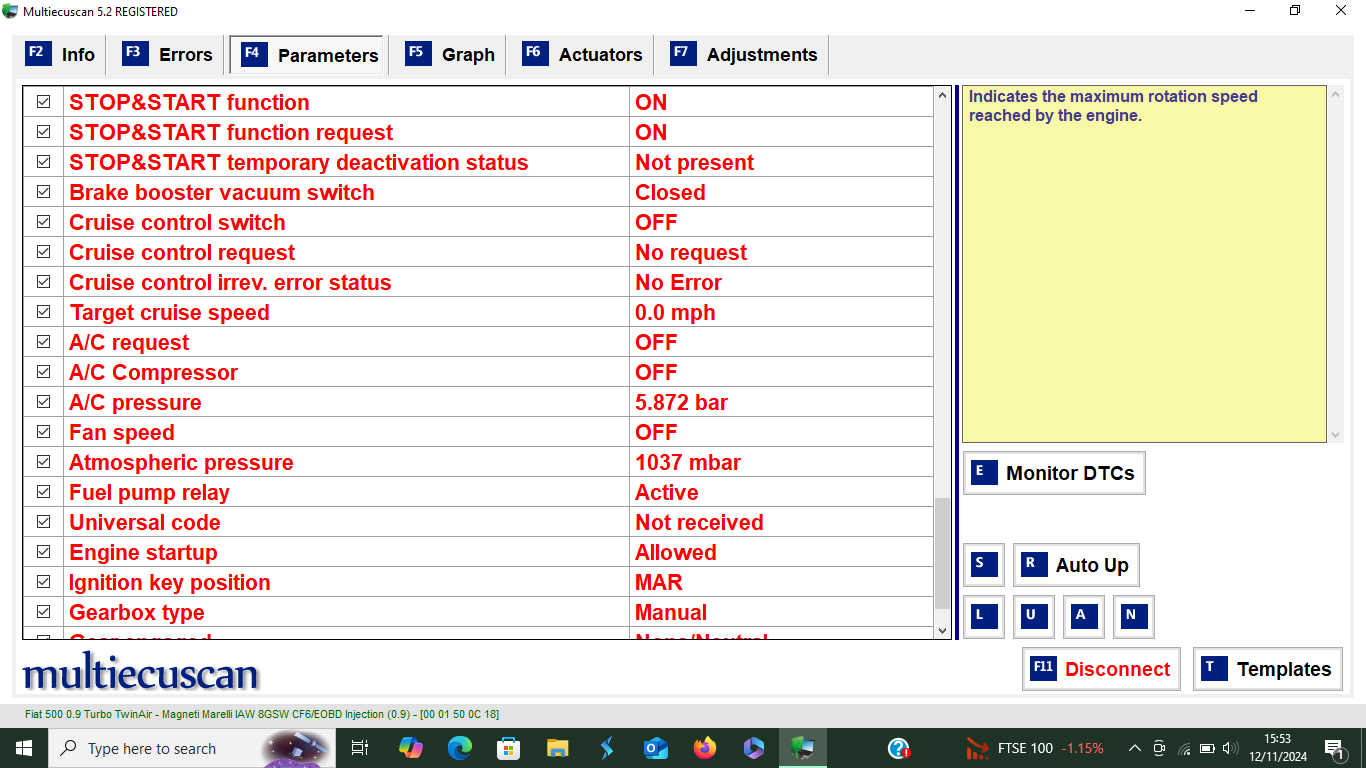Open the Actuators tab
Viewport: 1366px width, 768px height.
tap(582, 55)
